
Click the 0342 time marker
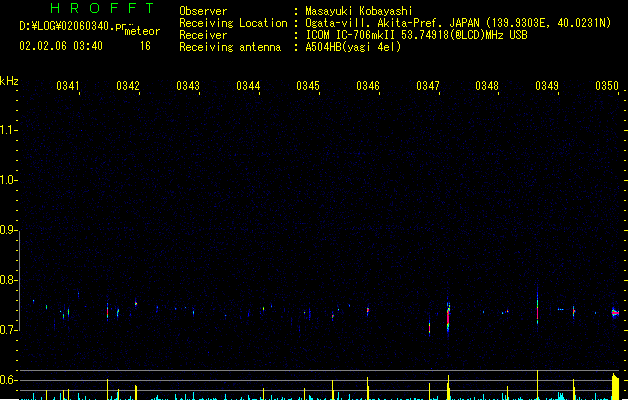[128, 86]
